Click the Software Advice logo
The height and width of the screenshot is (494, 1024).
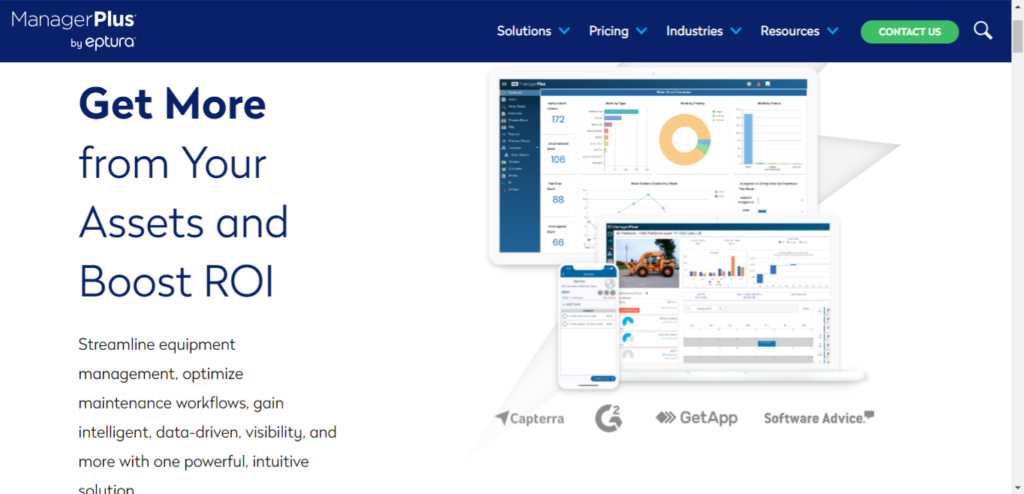click(x=819, y=418)
